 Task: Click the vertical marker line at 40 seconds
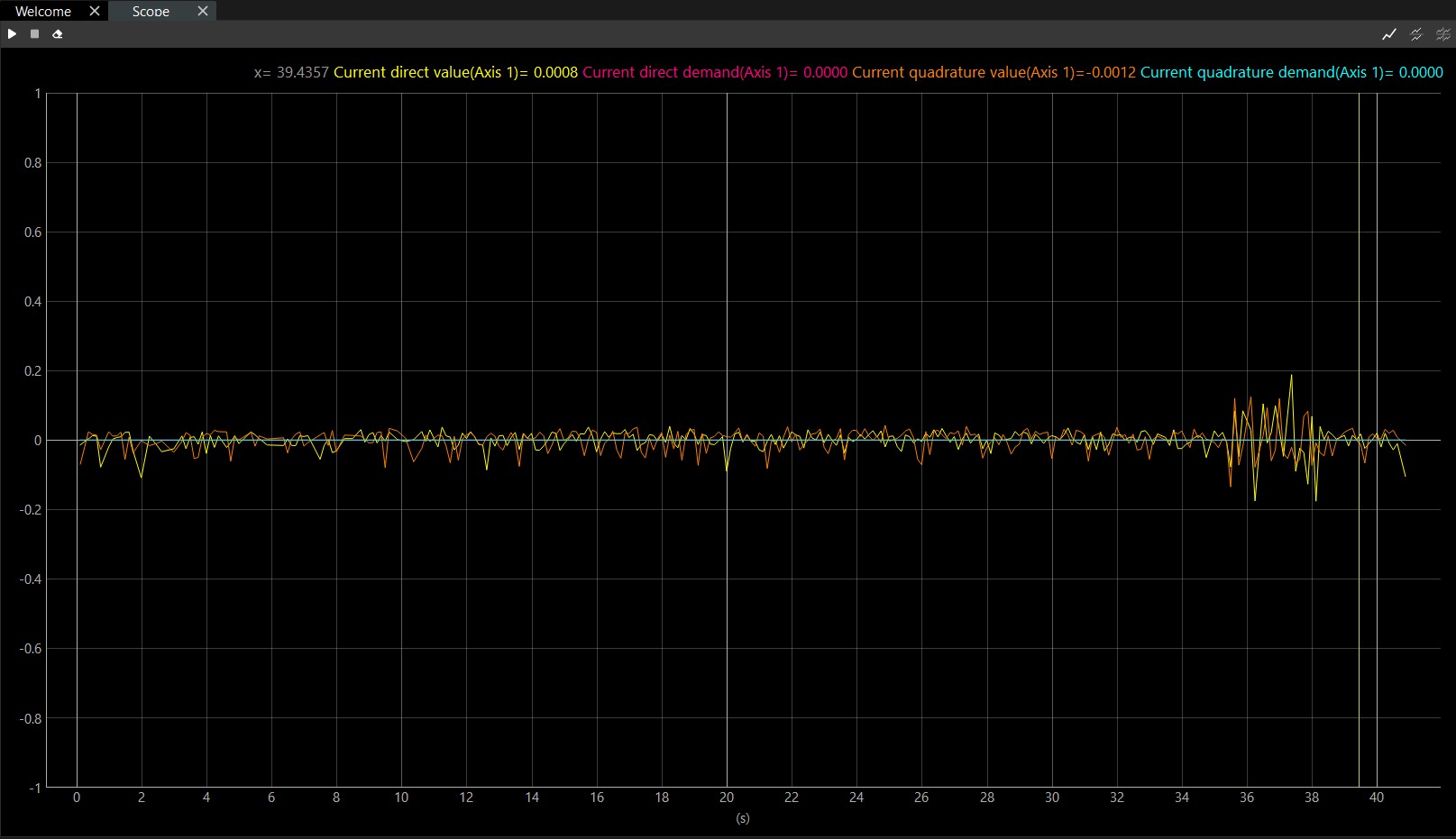1377,270
